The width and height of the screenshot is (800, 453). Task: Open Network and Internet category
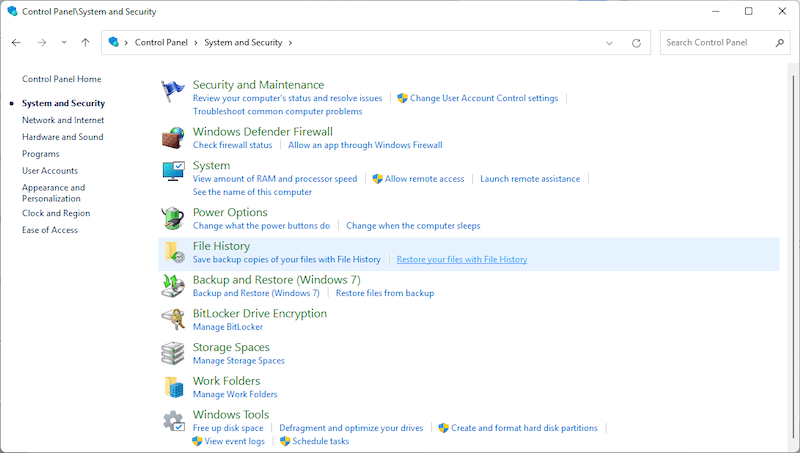click(63, 120)
